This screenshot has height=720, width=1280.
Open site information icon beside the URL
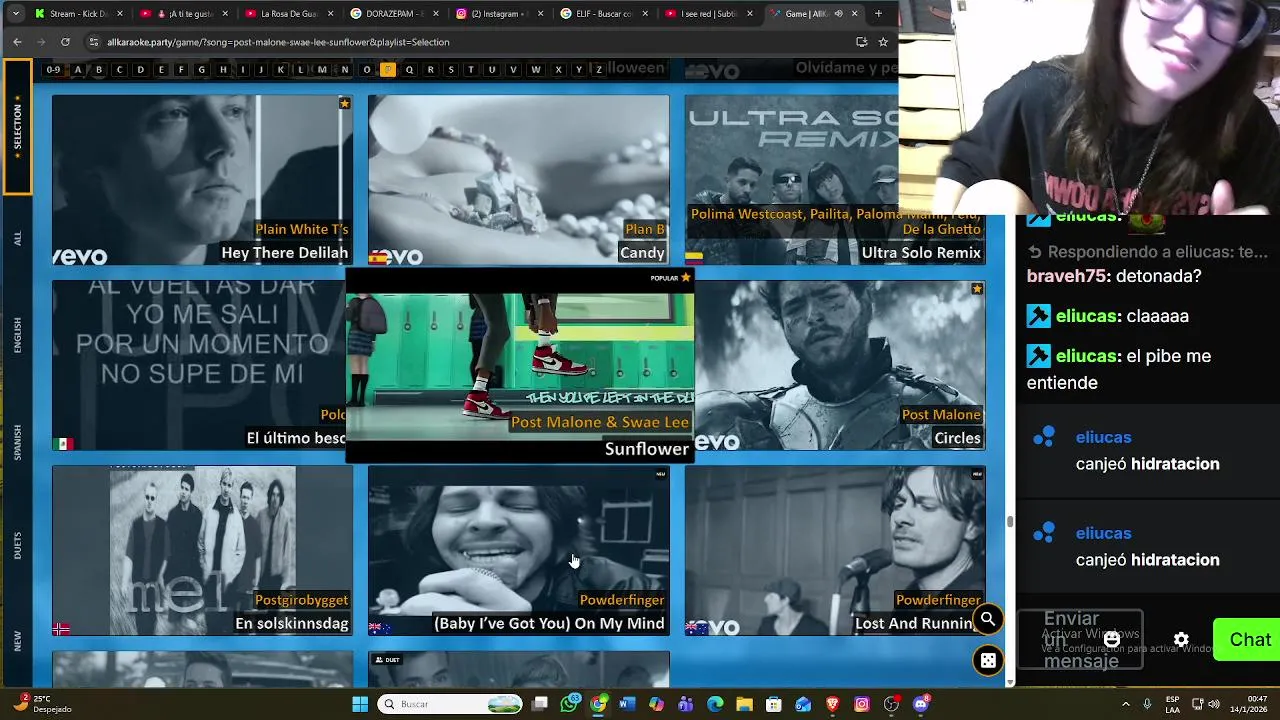tap(94, 42)
